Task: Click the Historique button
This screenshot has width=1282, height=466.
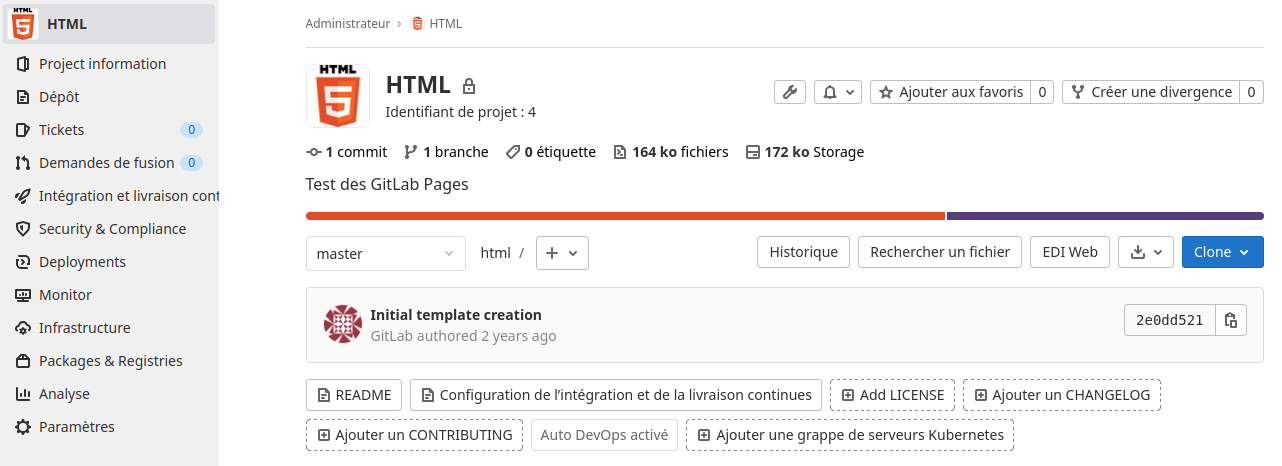Action: pyautogui.click(x=803, y=252)
